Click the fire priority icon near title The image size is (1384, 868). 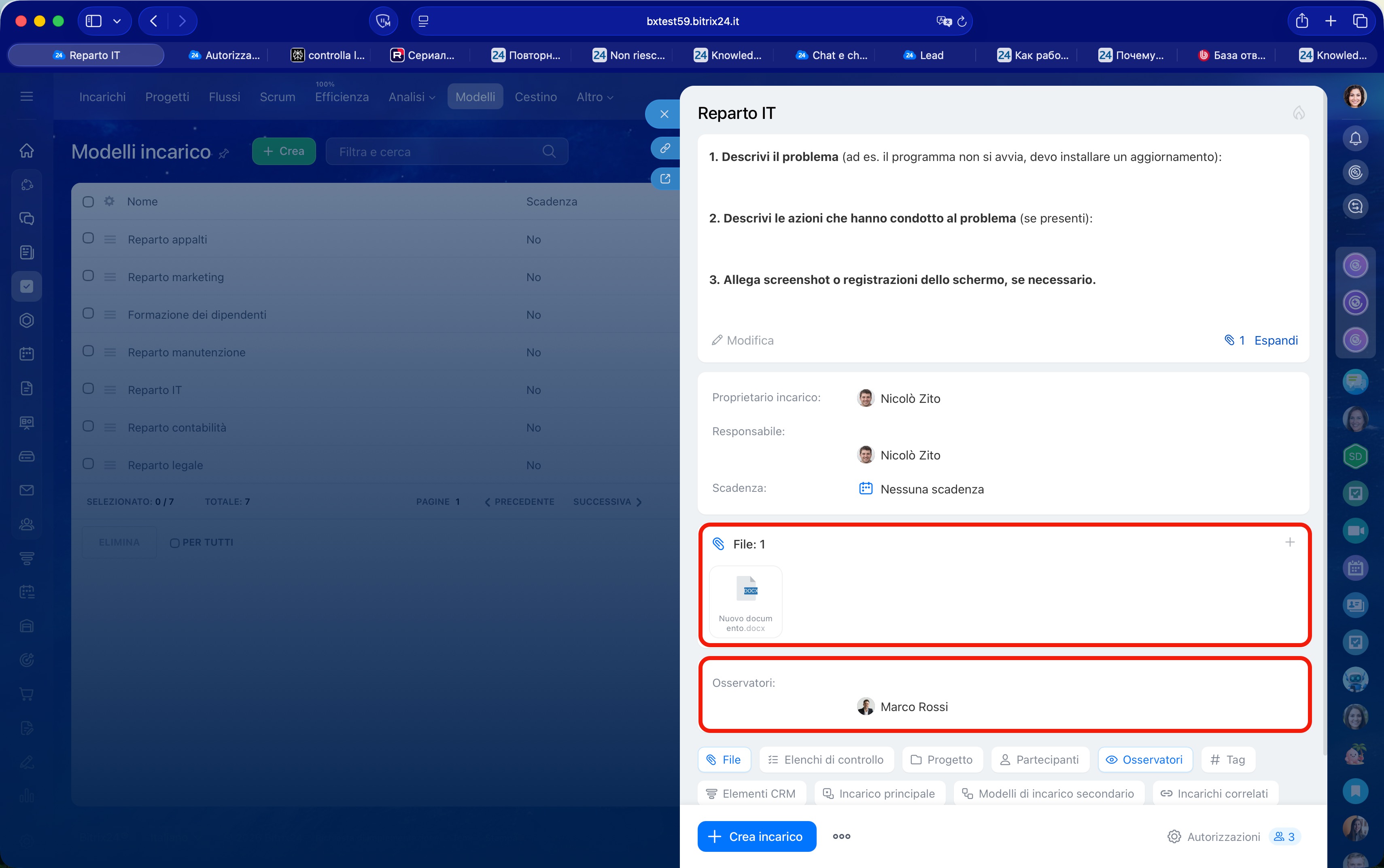point(1299,113)
